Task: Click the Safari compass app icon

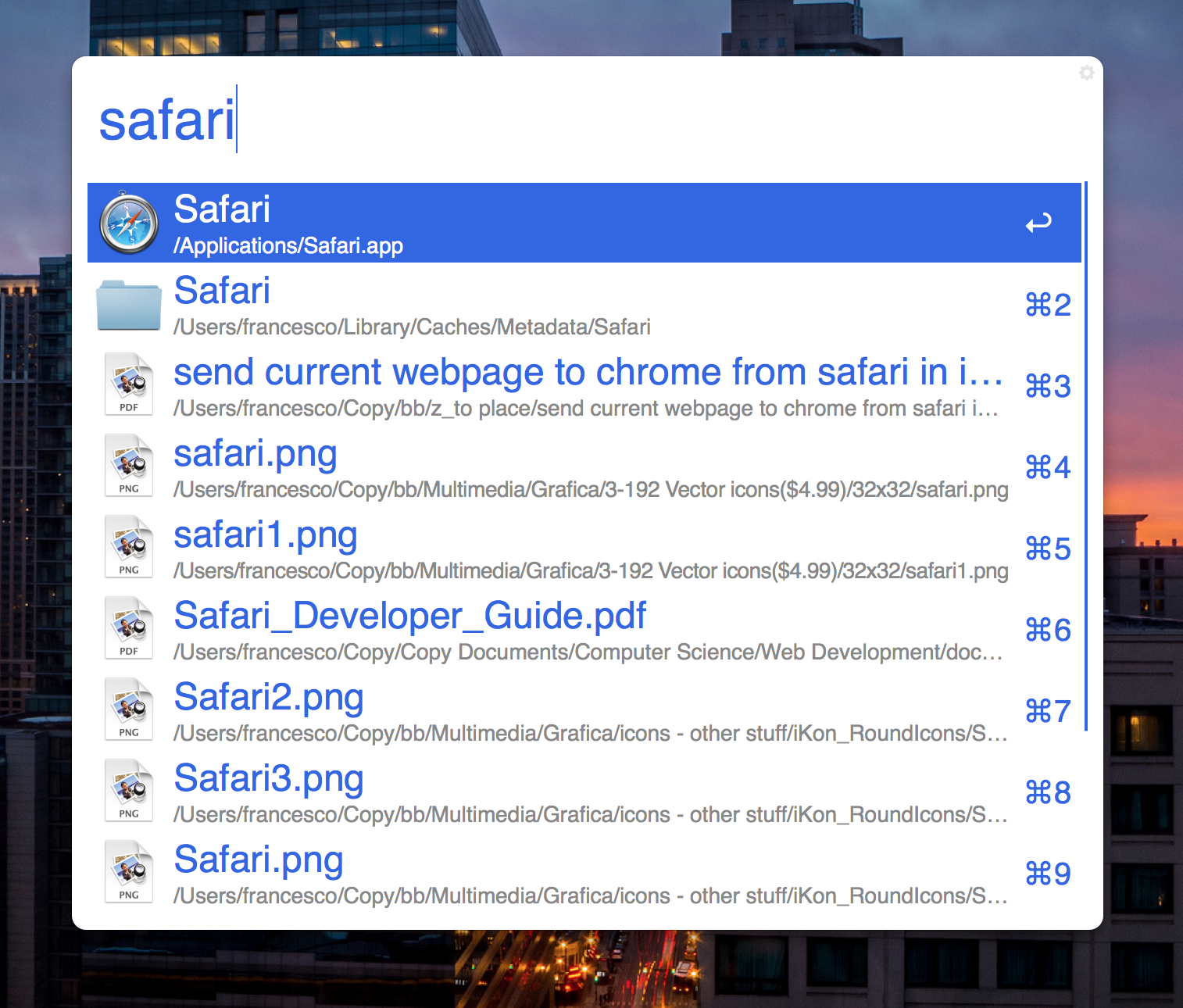Action: coord(129,223)
